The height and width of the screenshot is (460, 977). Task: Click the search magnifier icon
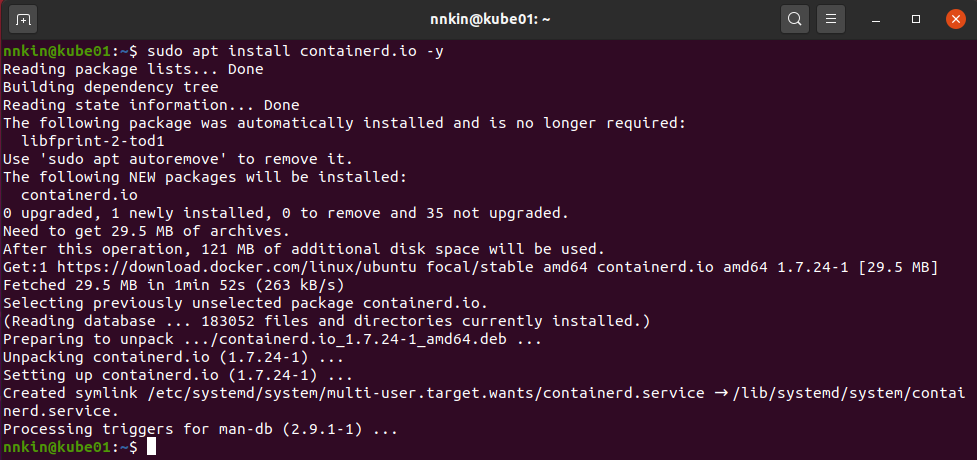click(x=794, y=19)
